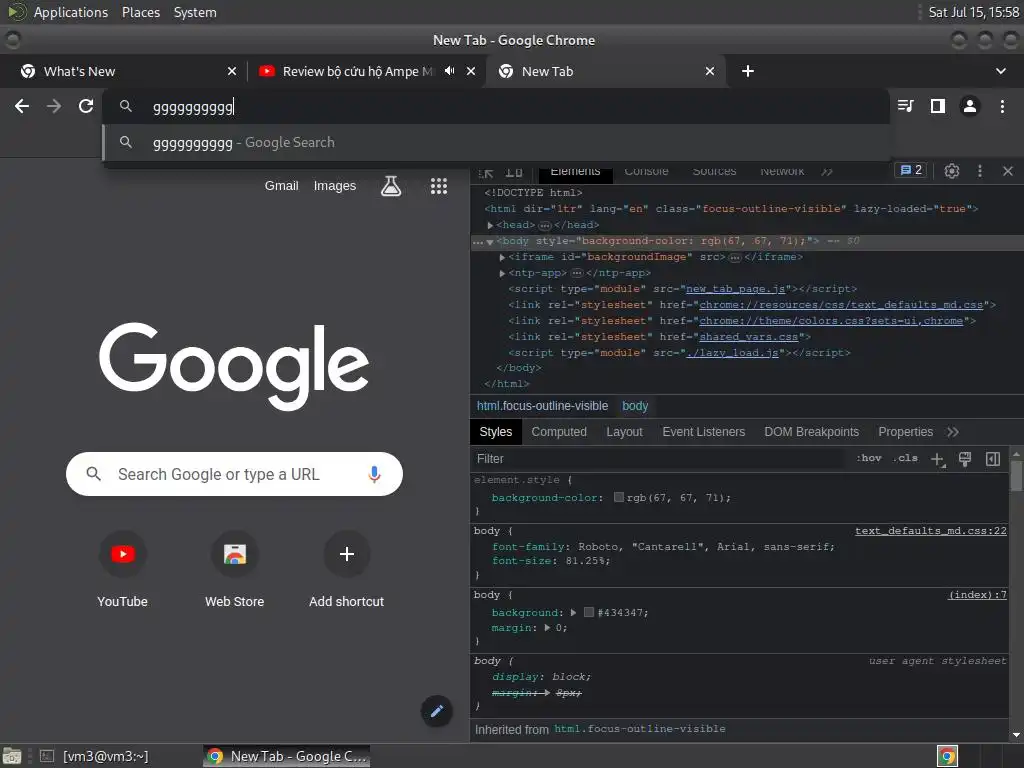Open the Gmail link

[281, 185]
